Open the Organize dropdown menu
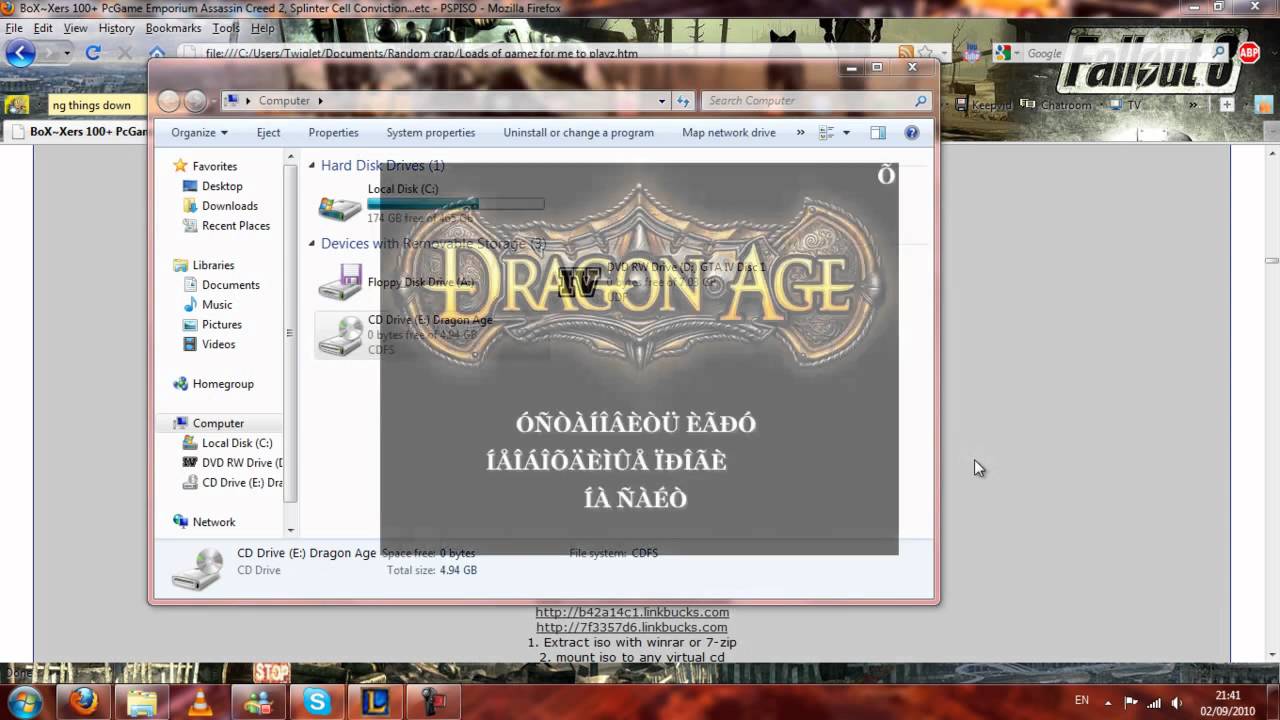Viewport: 1280px width, 720px height. point(199,132)
